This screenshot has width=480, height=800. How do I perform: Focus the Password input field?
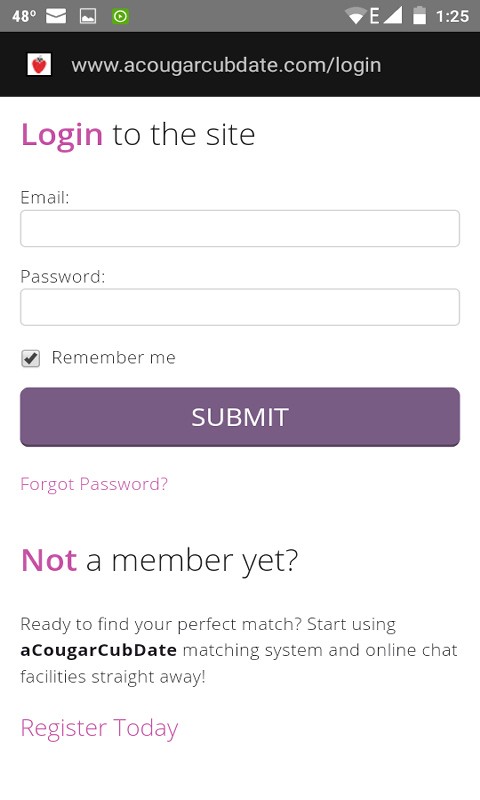[240, 307]
